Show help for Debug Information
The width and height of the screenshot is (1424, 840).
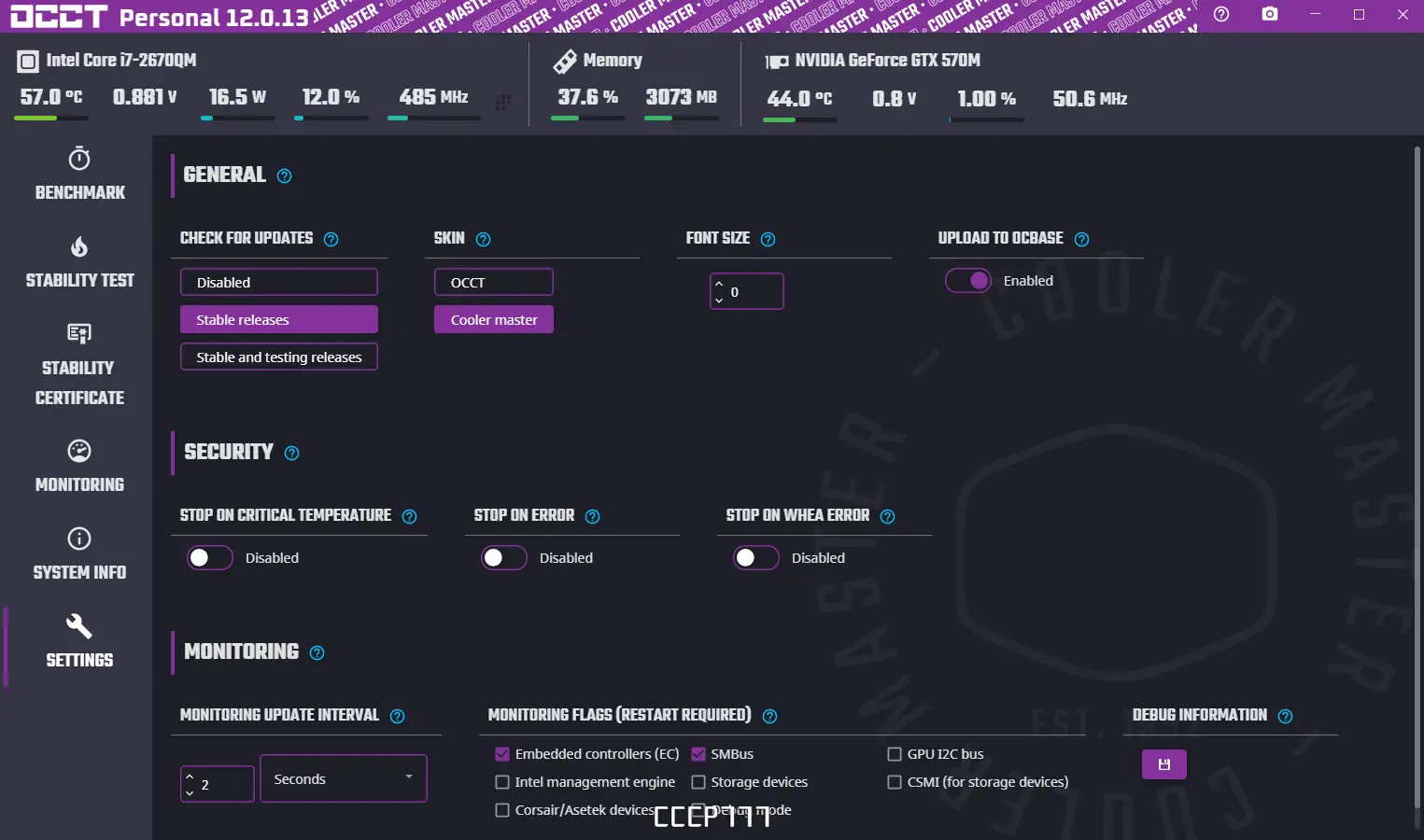point(1285,716)
